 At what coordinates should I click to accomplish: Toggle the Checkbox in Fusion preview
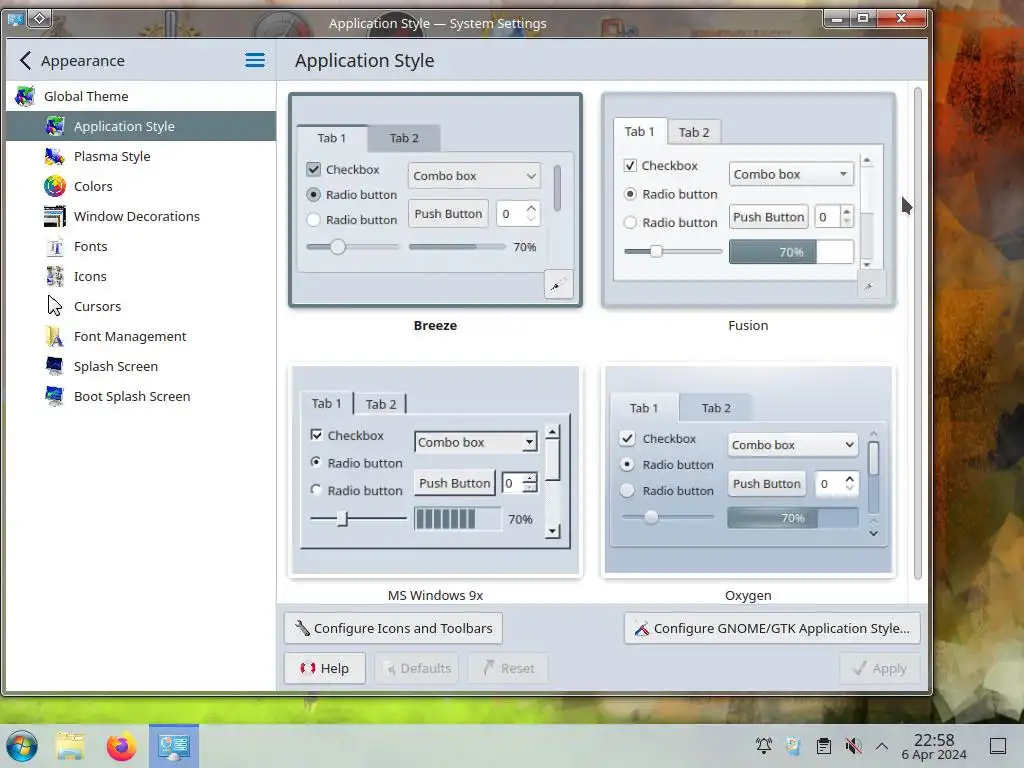630,166
